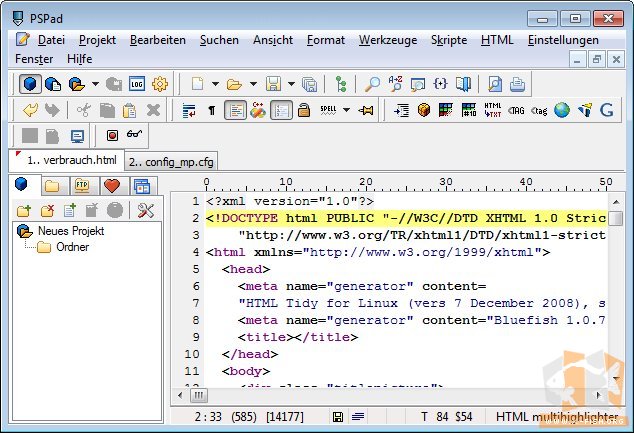634x433 pixels.
Task: Click the globe browser preview icon
Action: click(562, 110)
